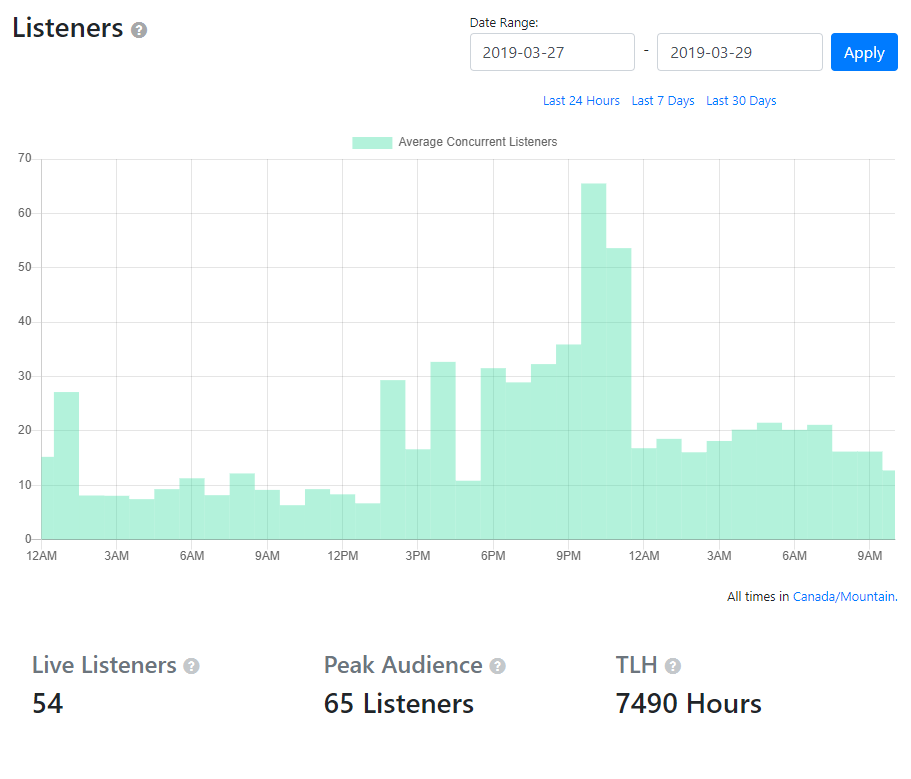The height and width of the screenshot is (779, 911).
Task: Click help icon next to Listeners heading
Action: (139, 30)
